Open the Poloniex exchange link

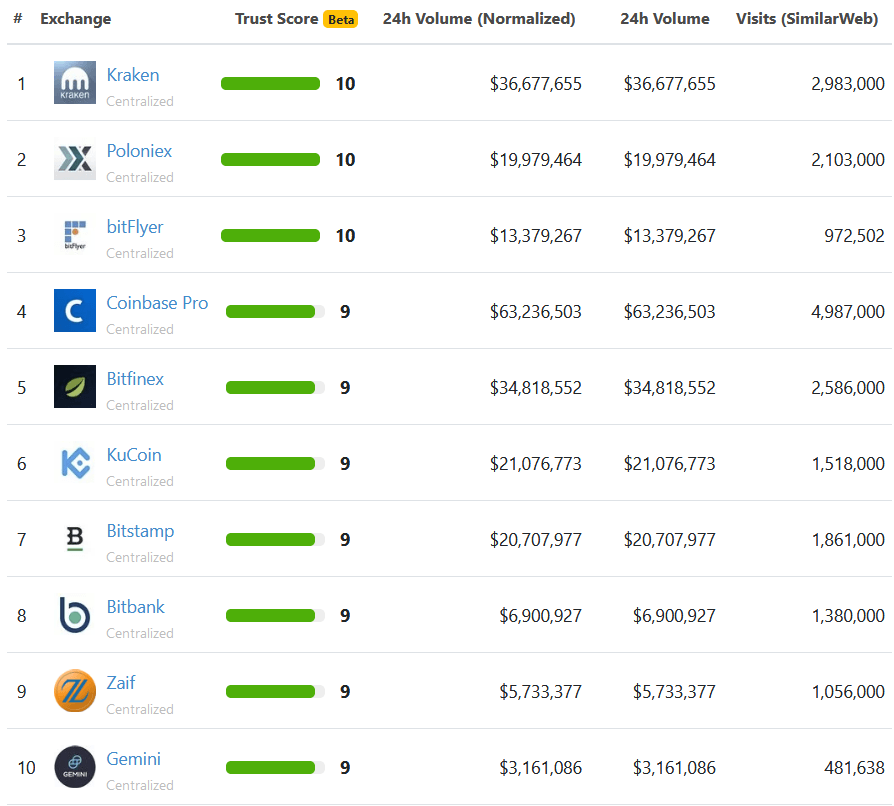139,151
